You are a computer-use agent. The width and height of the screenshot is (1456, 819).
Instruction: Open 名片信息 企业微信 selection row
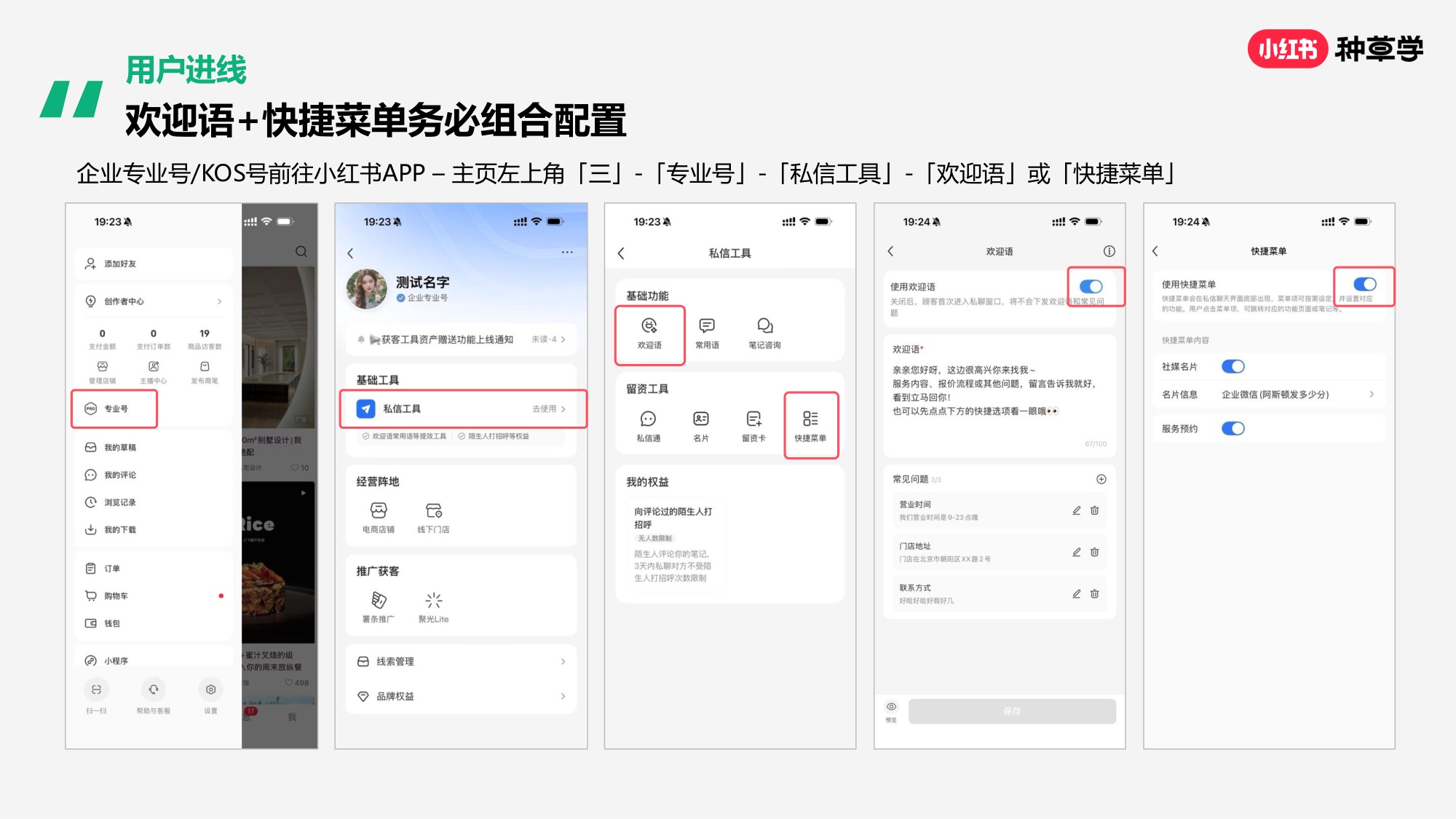1268,394
